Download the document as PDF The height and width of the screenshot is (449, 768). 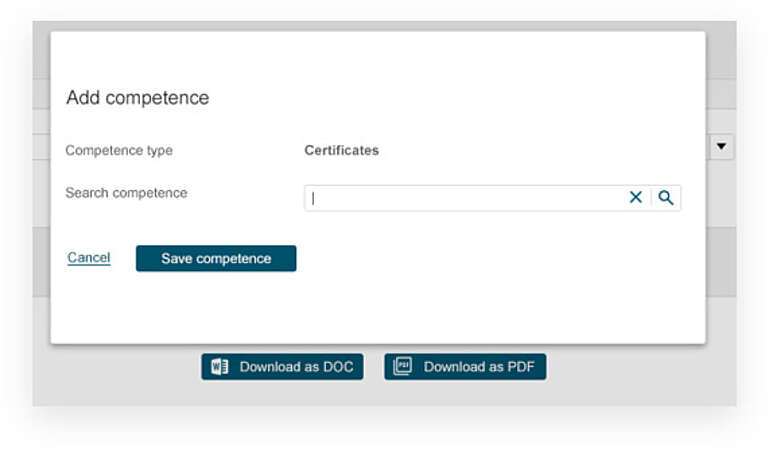(x=465, y=367)
